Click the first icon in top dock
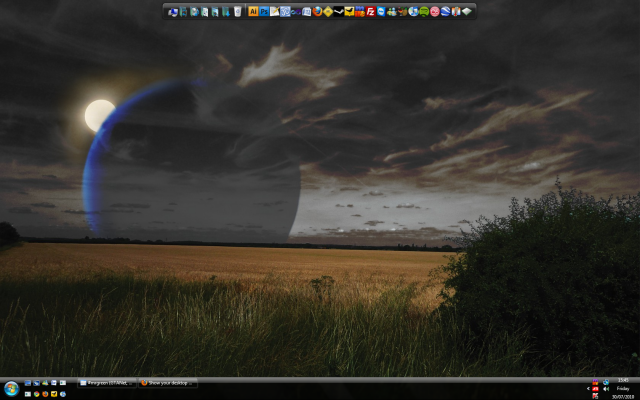This screenshot has width=640, height=400. click(x=173, y=11)
